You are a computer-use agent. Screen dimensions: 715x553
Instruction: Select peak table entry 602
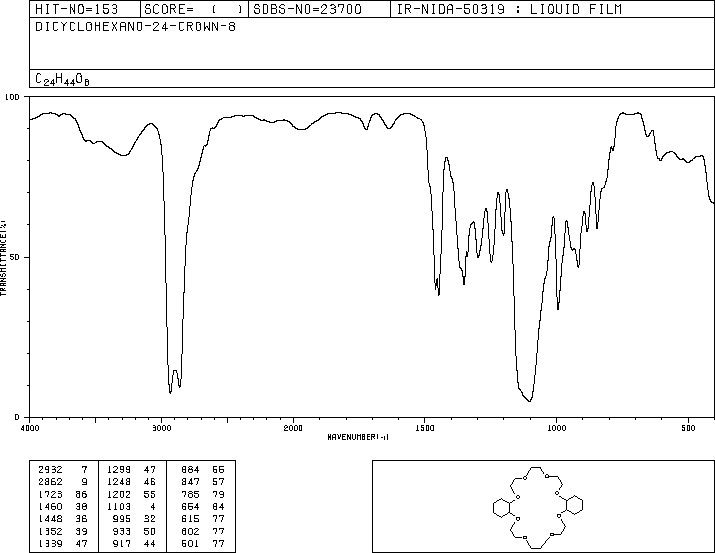190,531
